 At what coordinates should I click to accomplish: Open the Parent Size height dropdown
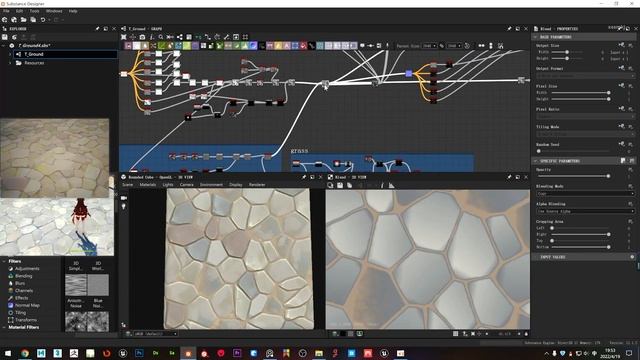pyautogui.click(x=454, y=46)
